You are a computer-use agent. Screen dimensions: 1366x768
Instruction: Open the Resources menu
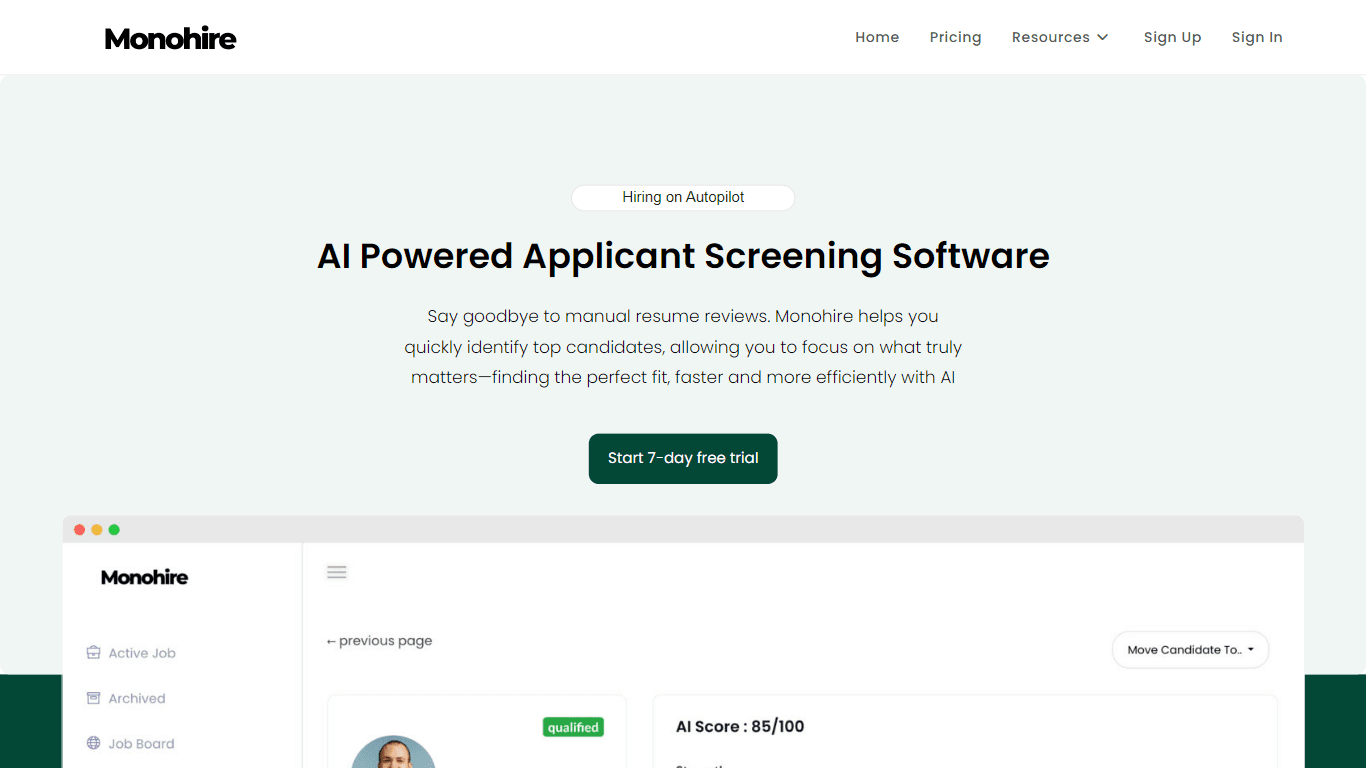pyautogui.click(x=1060, y=37)
